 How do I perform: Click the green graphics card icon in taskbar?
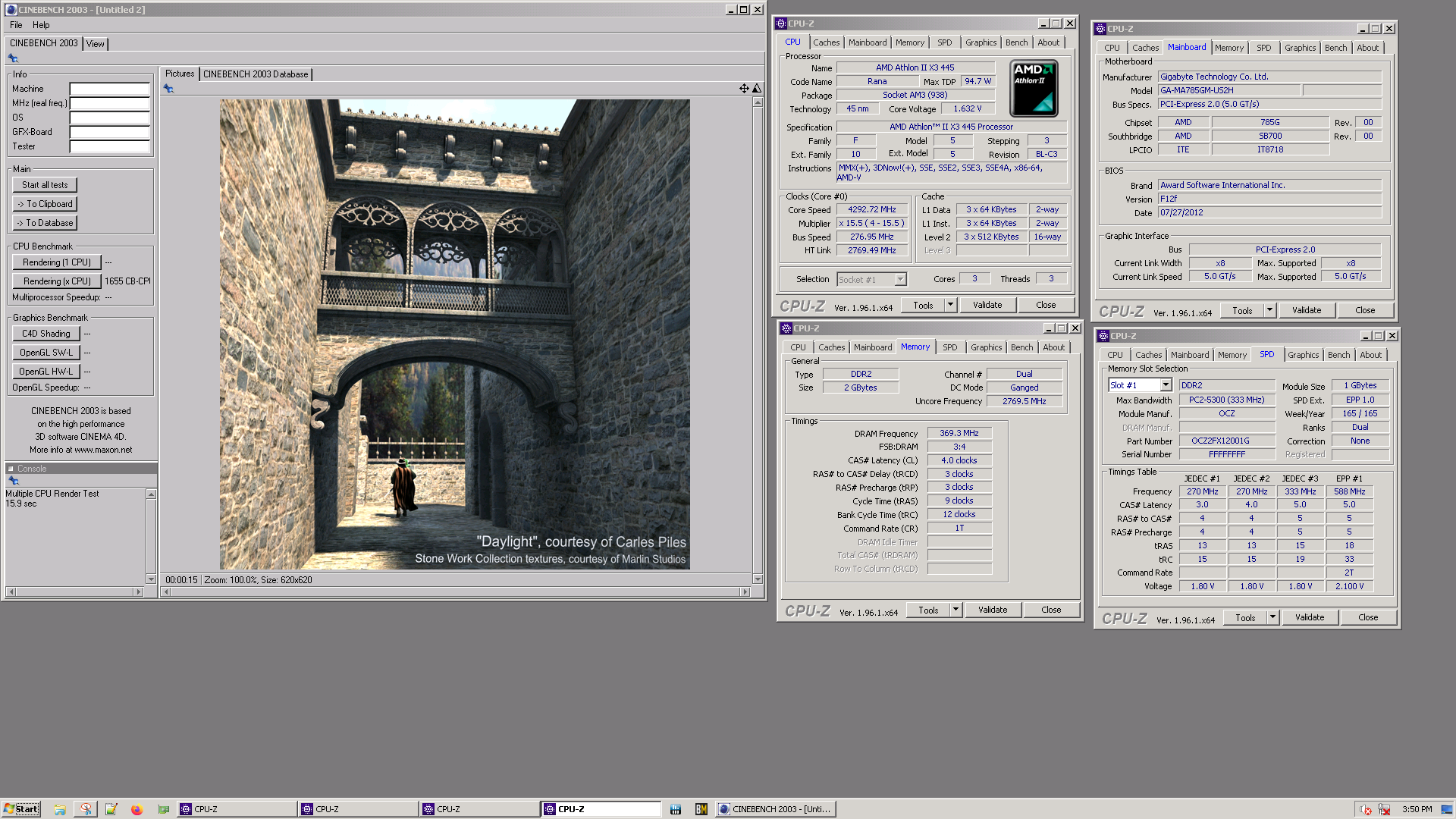tap(163, 809)
